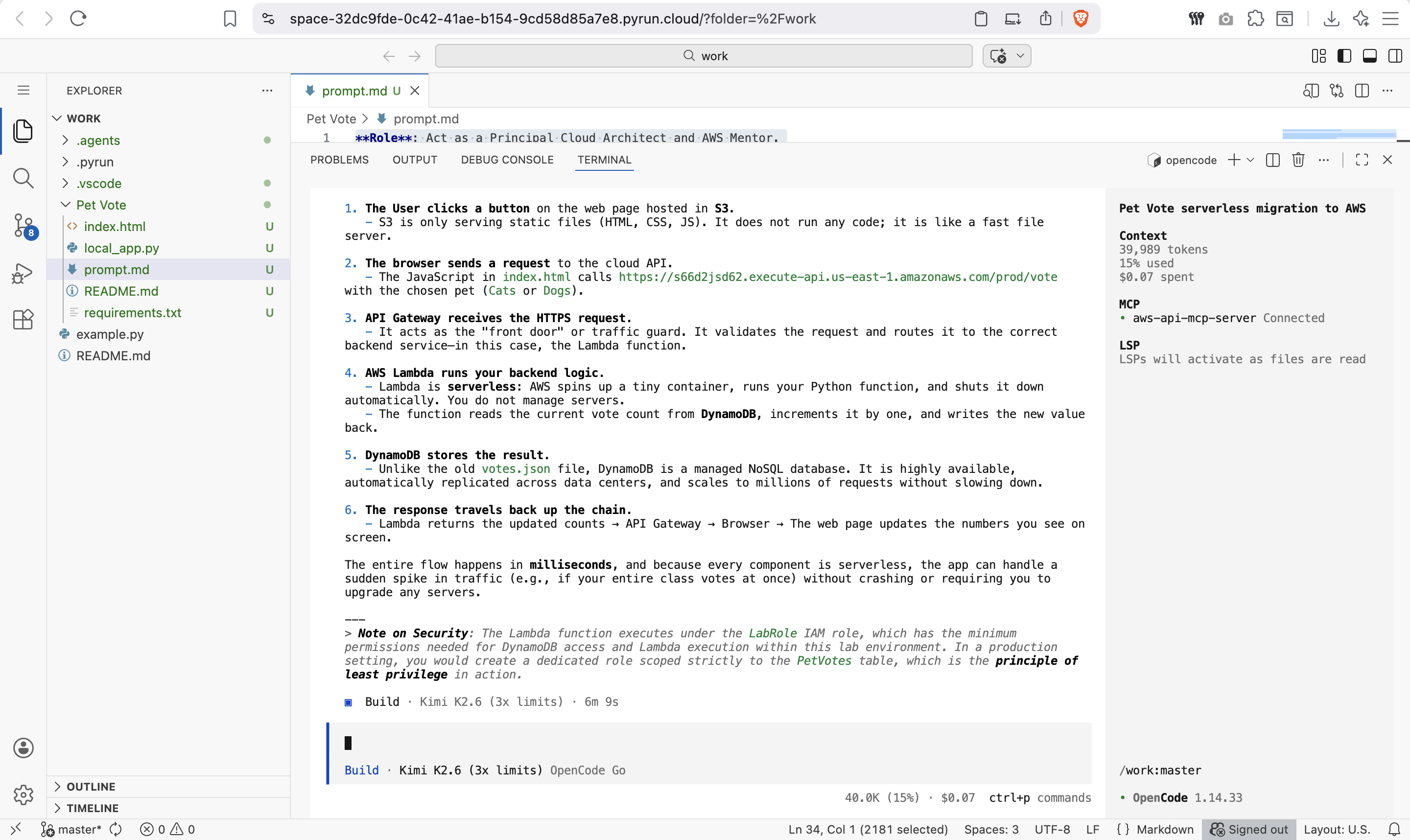The width and height of the screenshot is (1410, 840).
Task: Open browser downloads
Action: pos(1331,19)
